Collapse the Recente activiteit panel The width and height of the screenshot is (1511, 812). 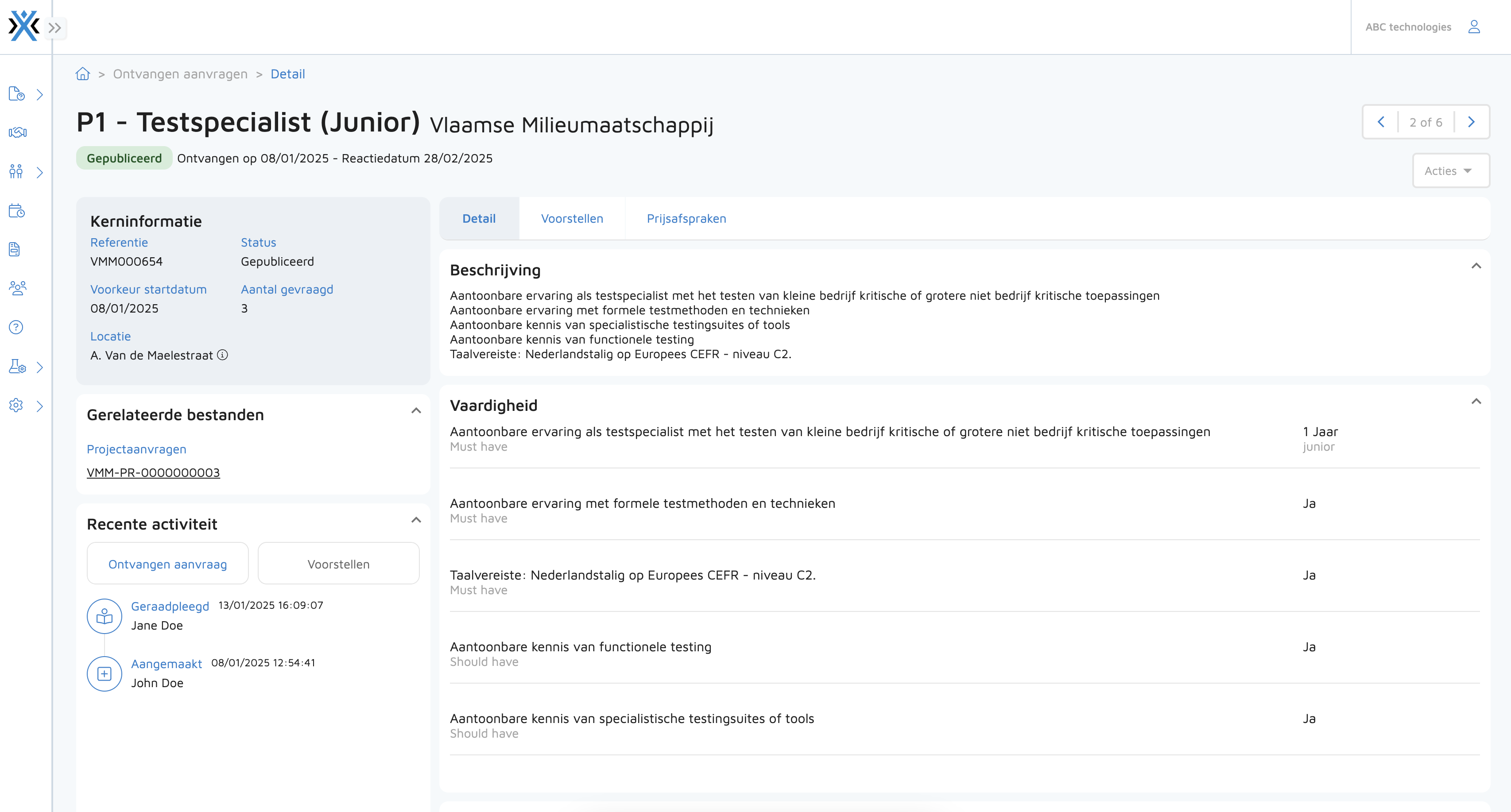coord(416,520)
